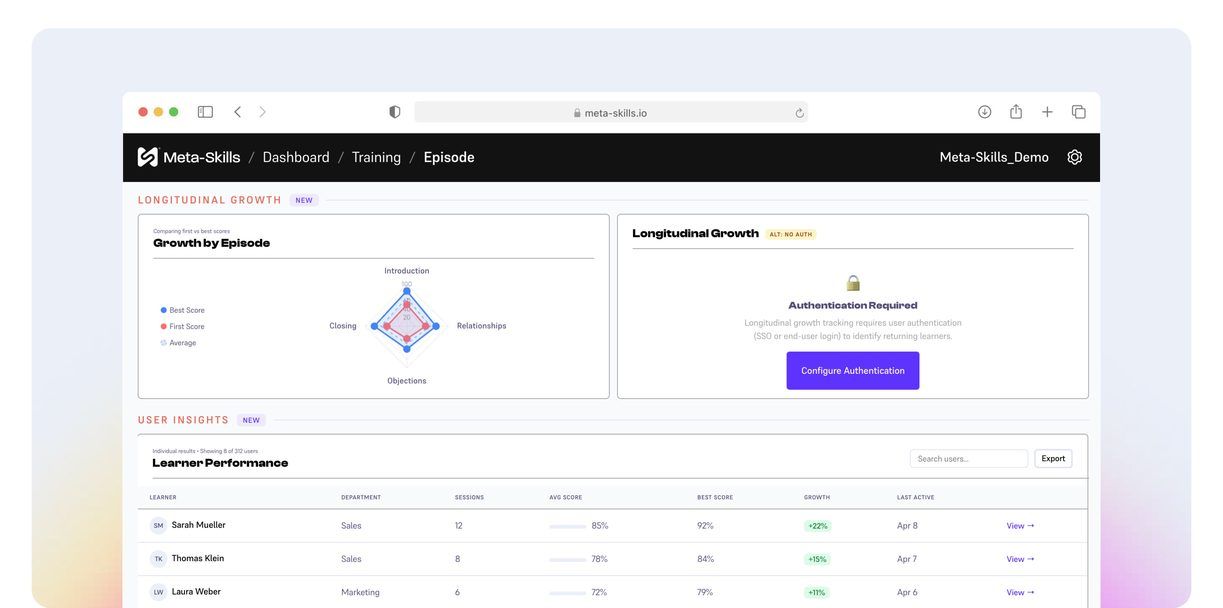1223x608 pixels.
Task: Click NEW badge next to User Insights heading
Action: pos(251,420)
